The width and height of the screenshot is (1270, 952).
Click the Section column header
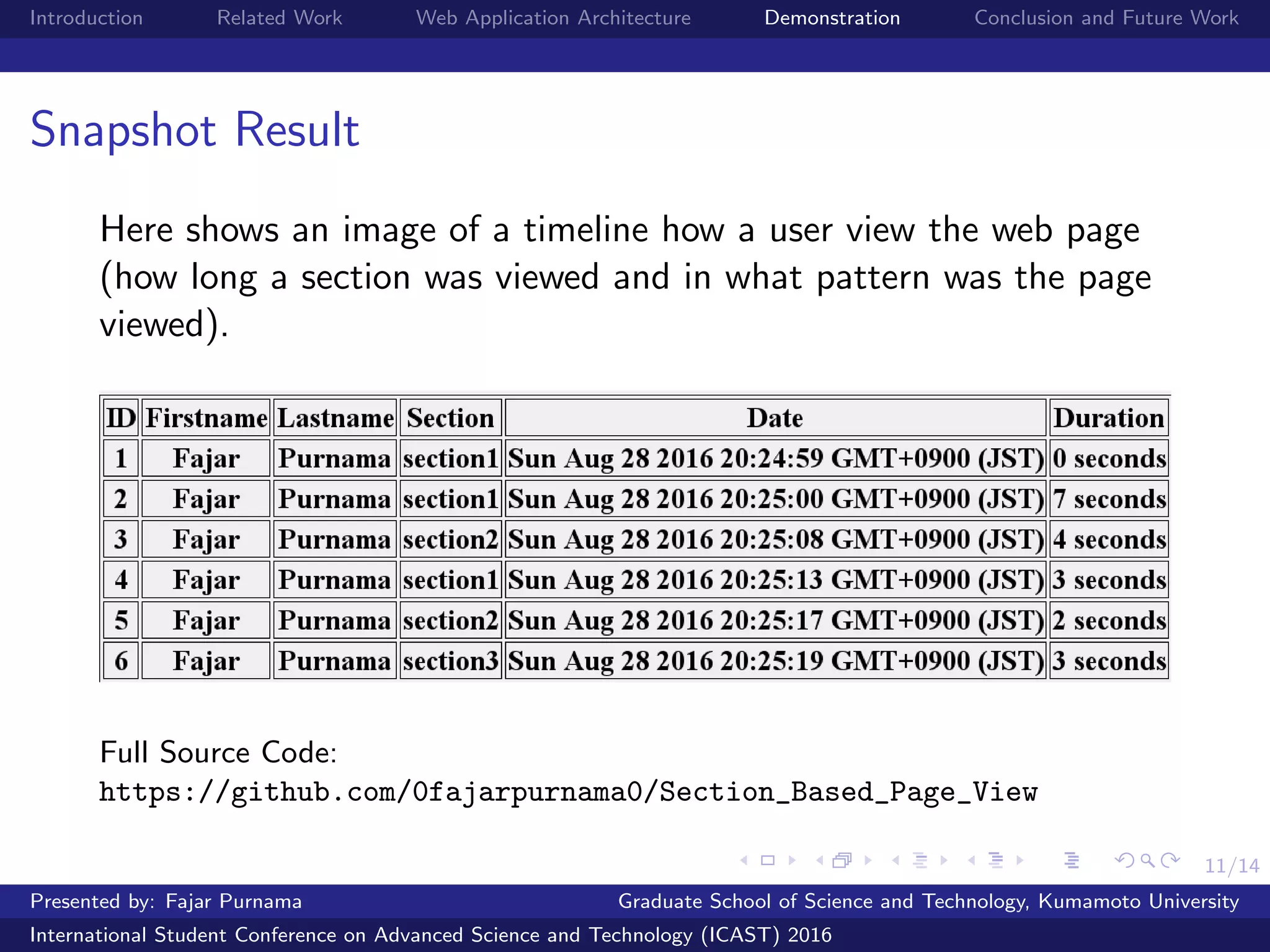[451, 418]
